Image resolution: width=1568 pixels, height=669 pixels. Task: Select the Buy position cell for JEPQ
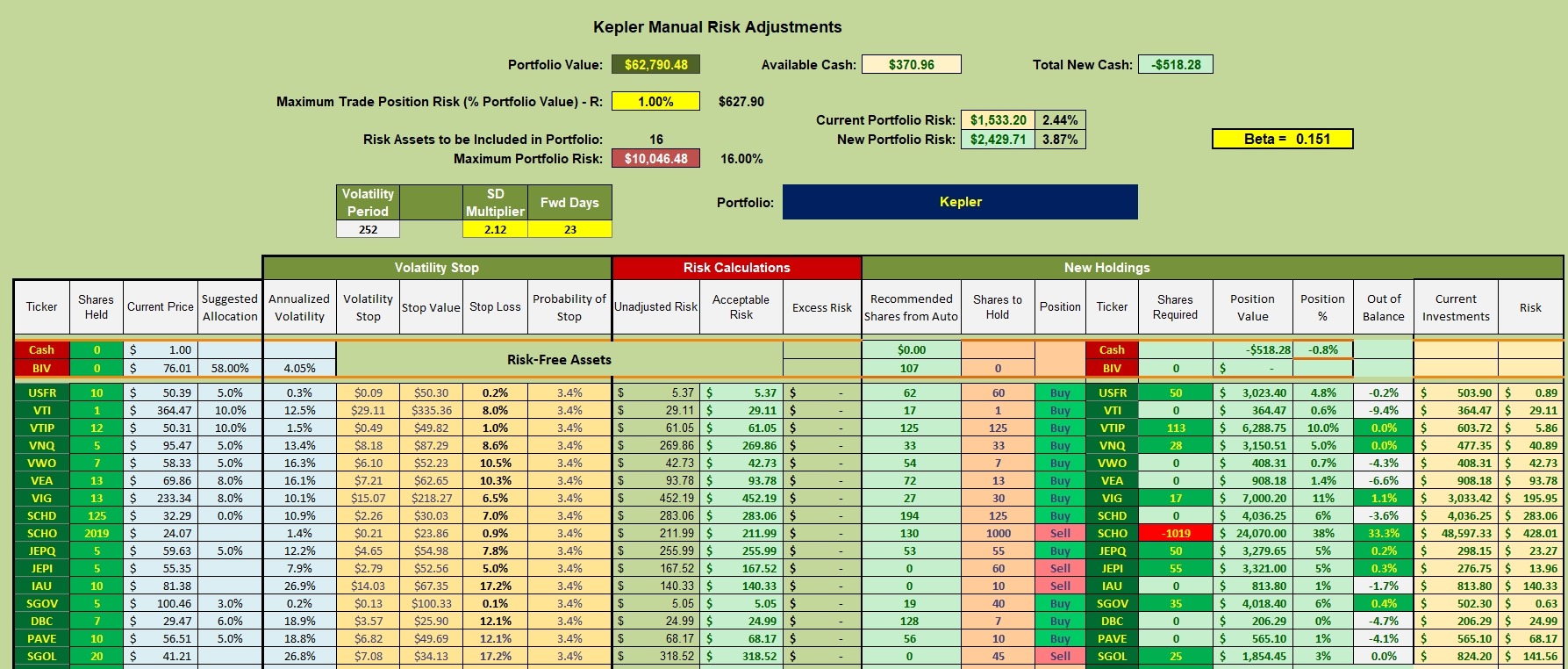1060,550
